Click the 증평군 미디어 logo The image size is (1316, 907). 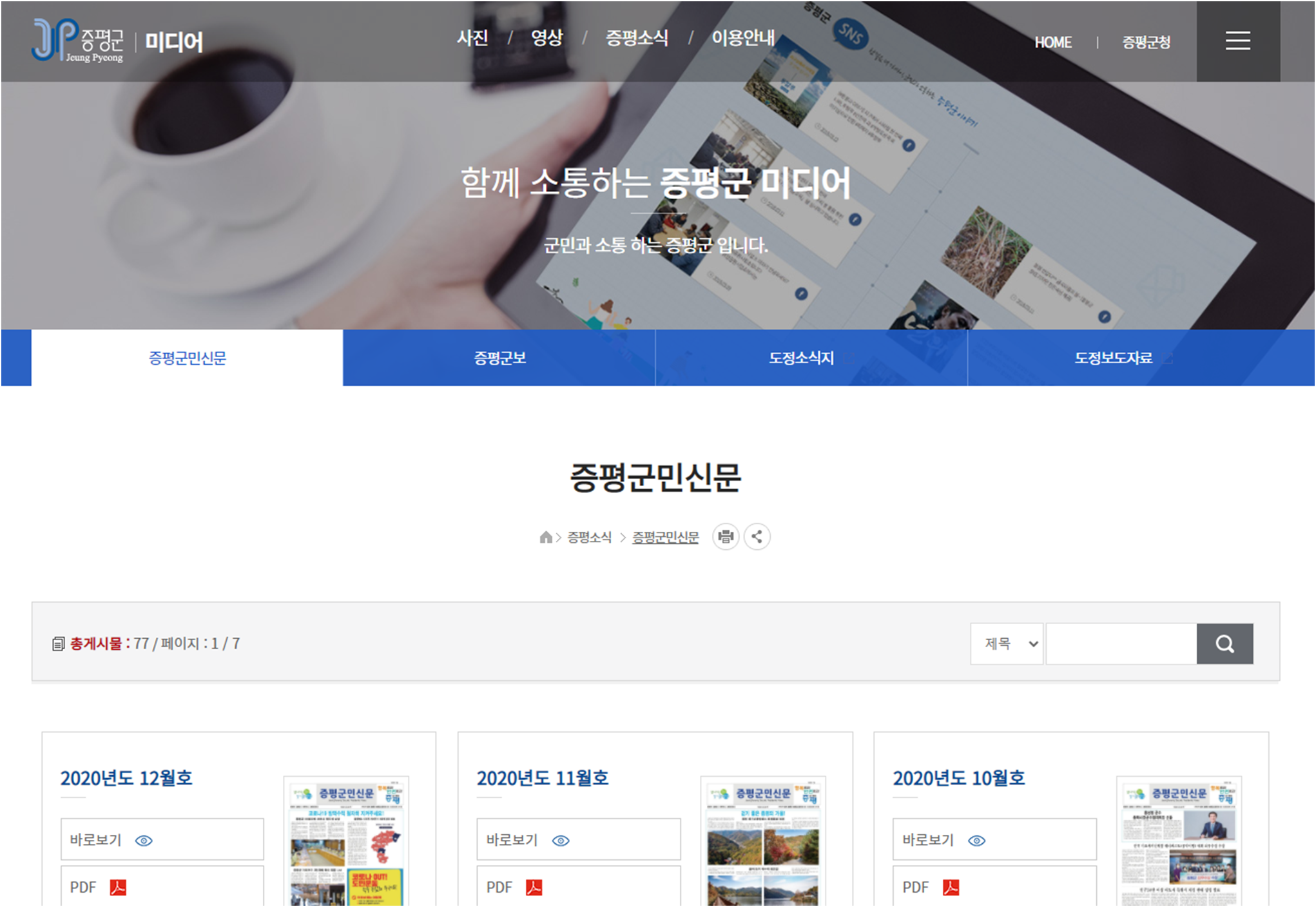click(117, 41)
